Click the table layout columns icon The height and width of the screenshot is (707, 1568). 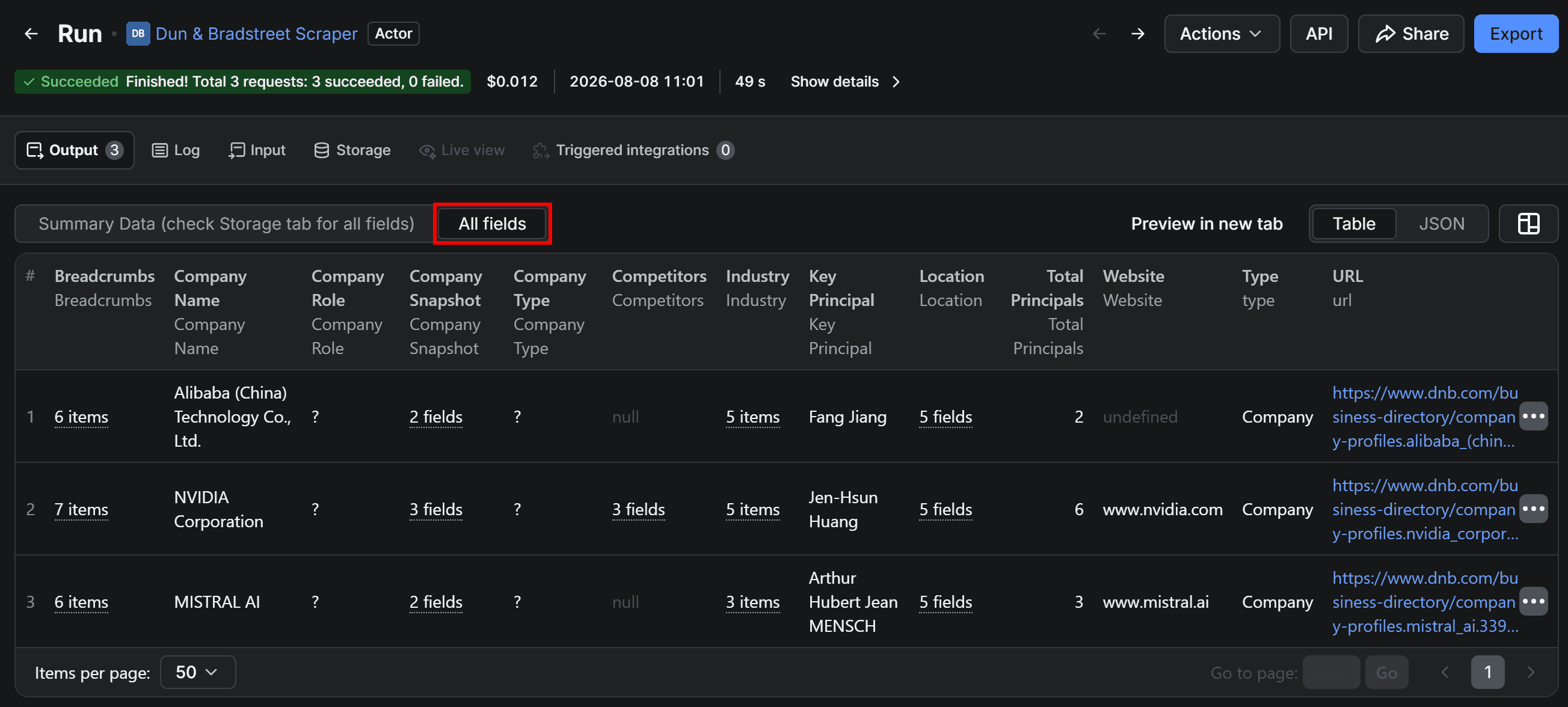[1528, 224]
